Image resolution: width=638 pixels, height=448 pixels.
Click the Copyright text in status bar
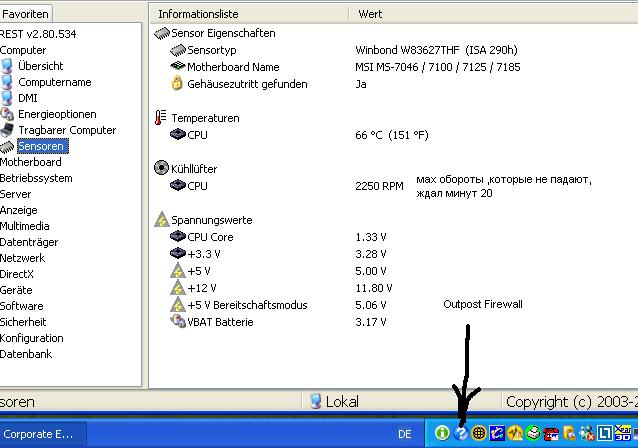click(572, 402)
